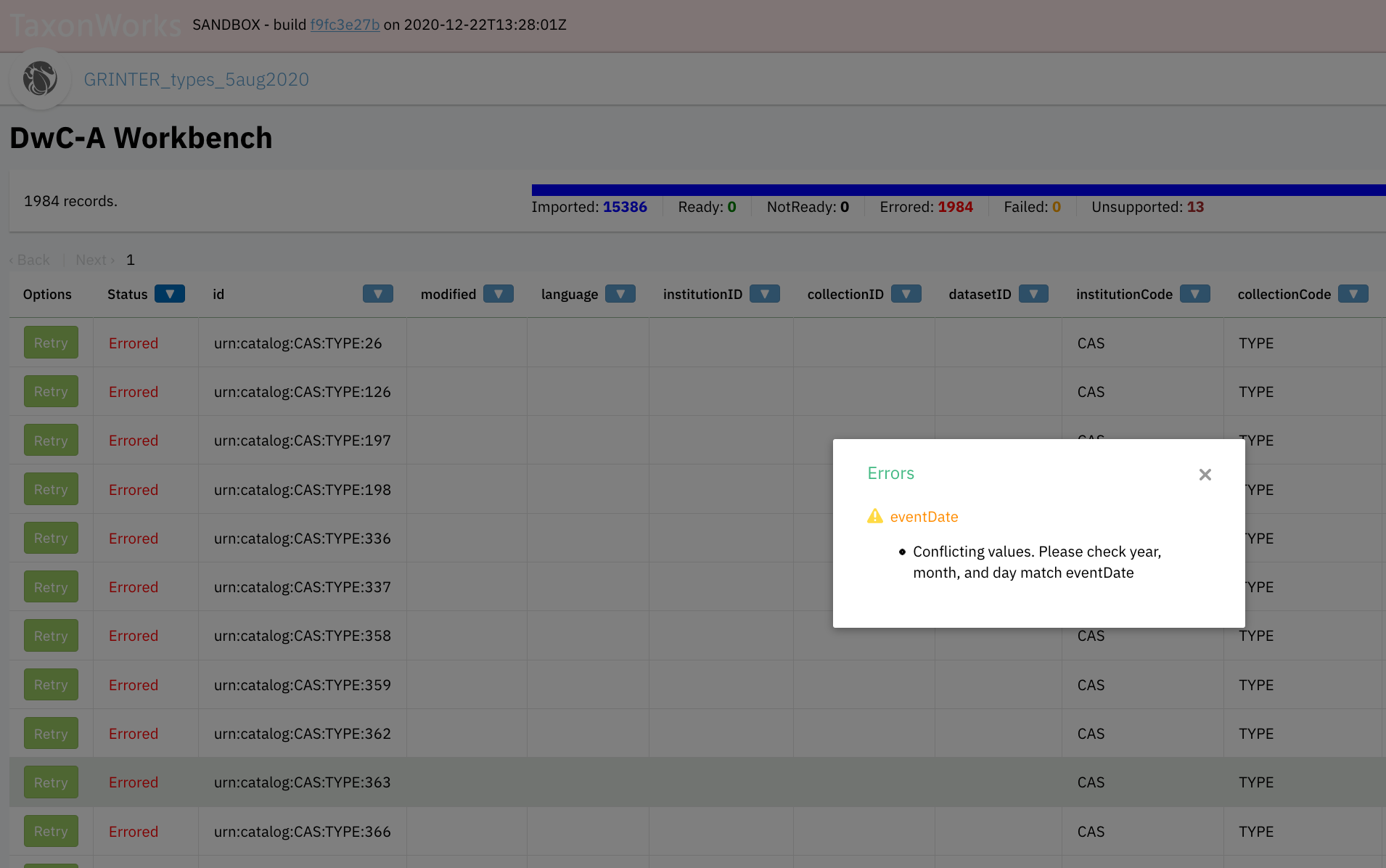This screenshot has width=1386, height=868.
Task: Open the build f9fc3e27b link
Action: pyautogui.click(x=345, y=25)
